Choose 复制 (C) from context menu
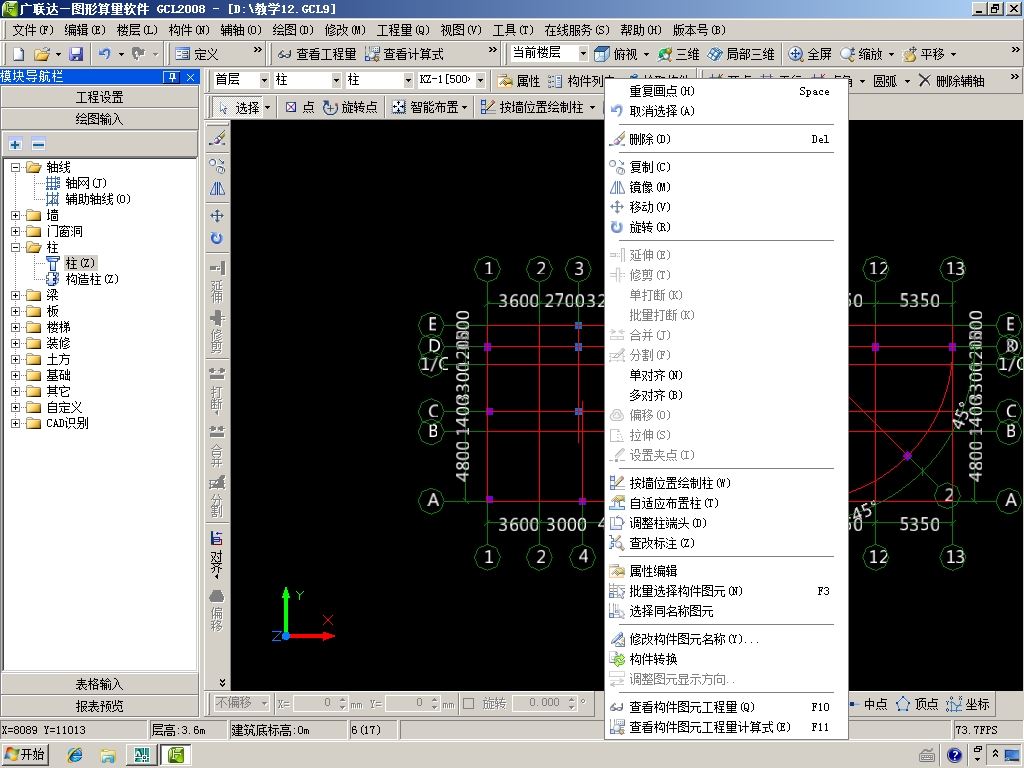This screenshot has height=768, width=1024. [x=650, y=167]
